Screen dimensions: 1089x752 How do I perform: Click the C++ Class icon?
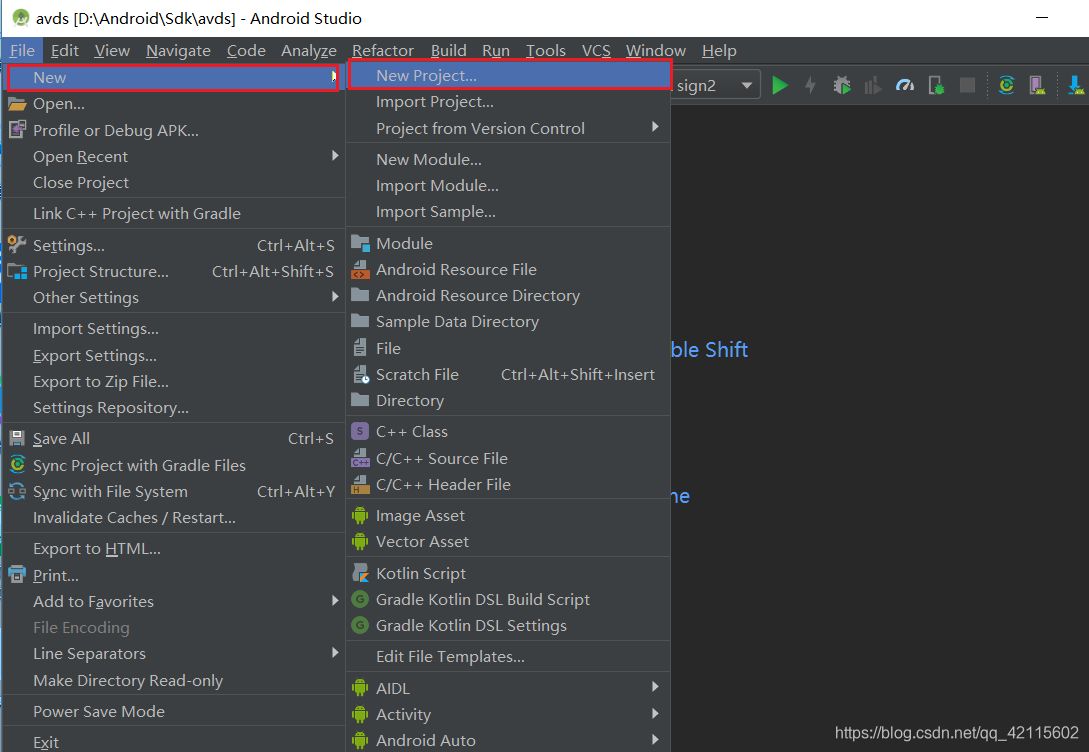click(360, 431)
